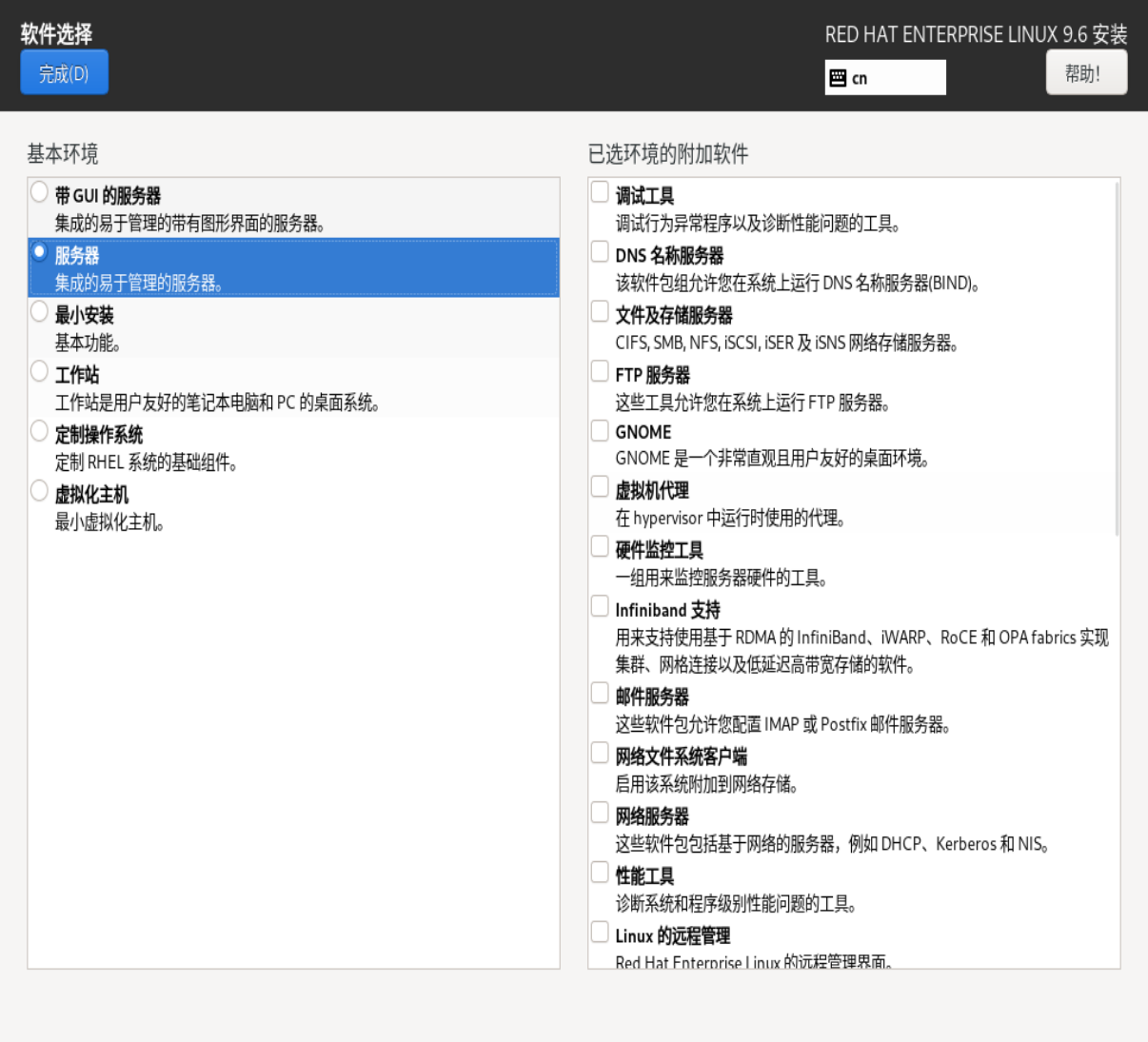Click the 基本功能。 description text
1148x1042 pixels.
coord(88,344)
